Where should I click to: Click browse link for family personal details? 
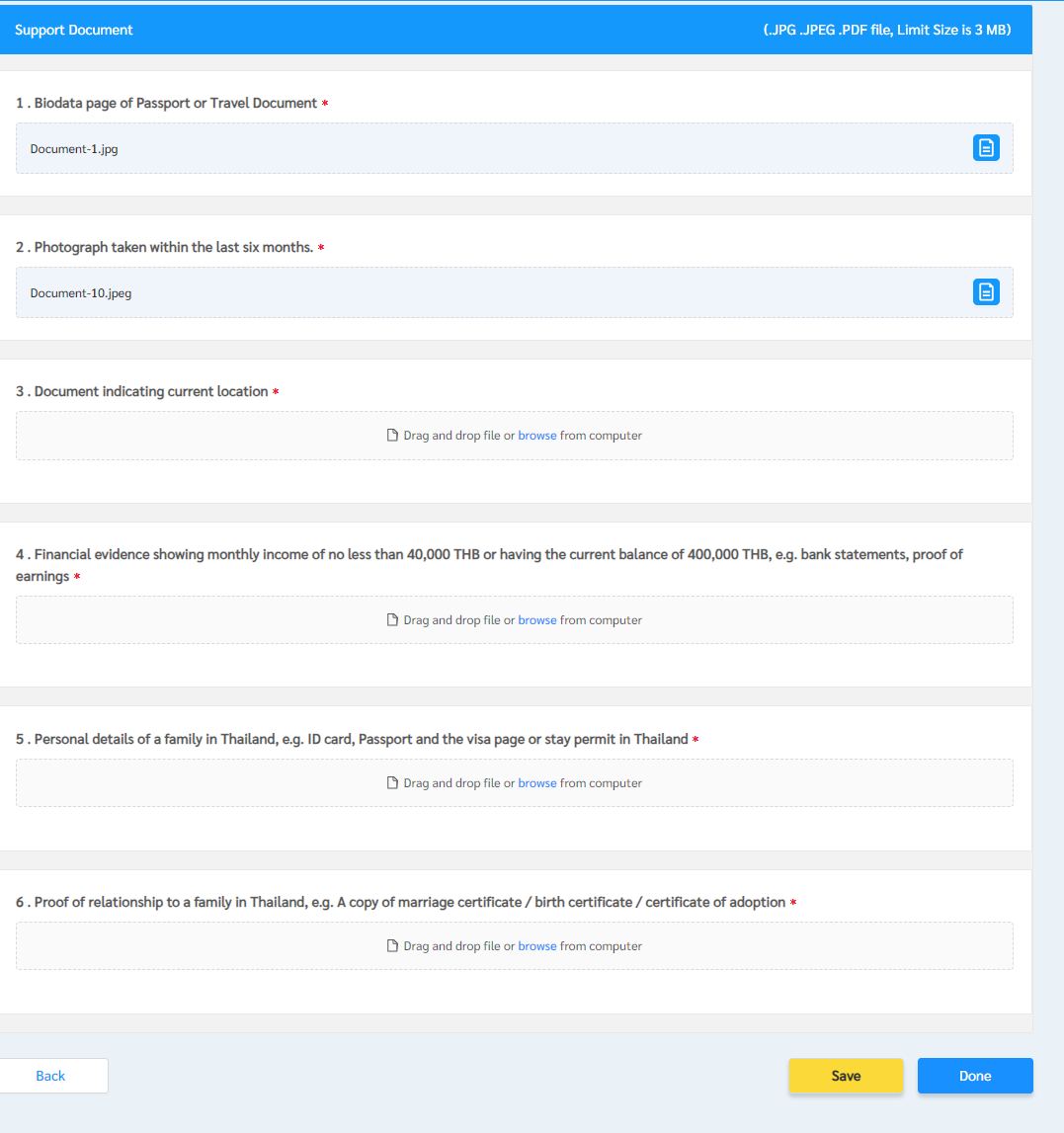coord(536,783)
